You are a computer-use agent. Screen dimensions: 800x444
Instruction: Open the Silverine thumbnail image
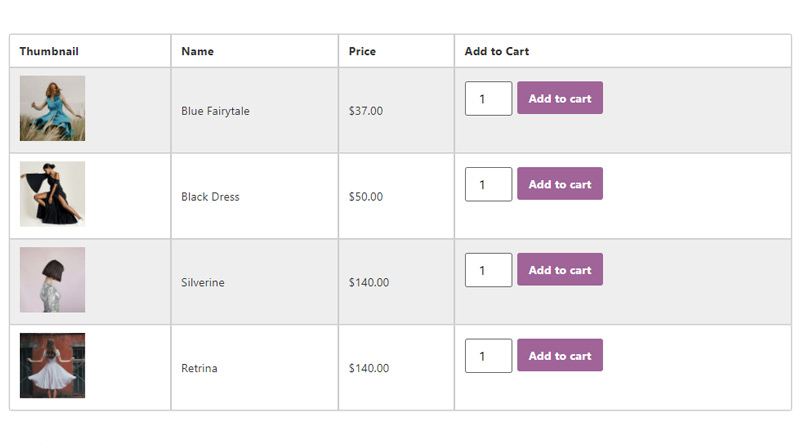click(53, 280)
